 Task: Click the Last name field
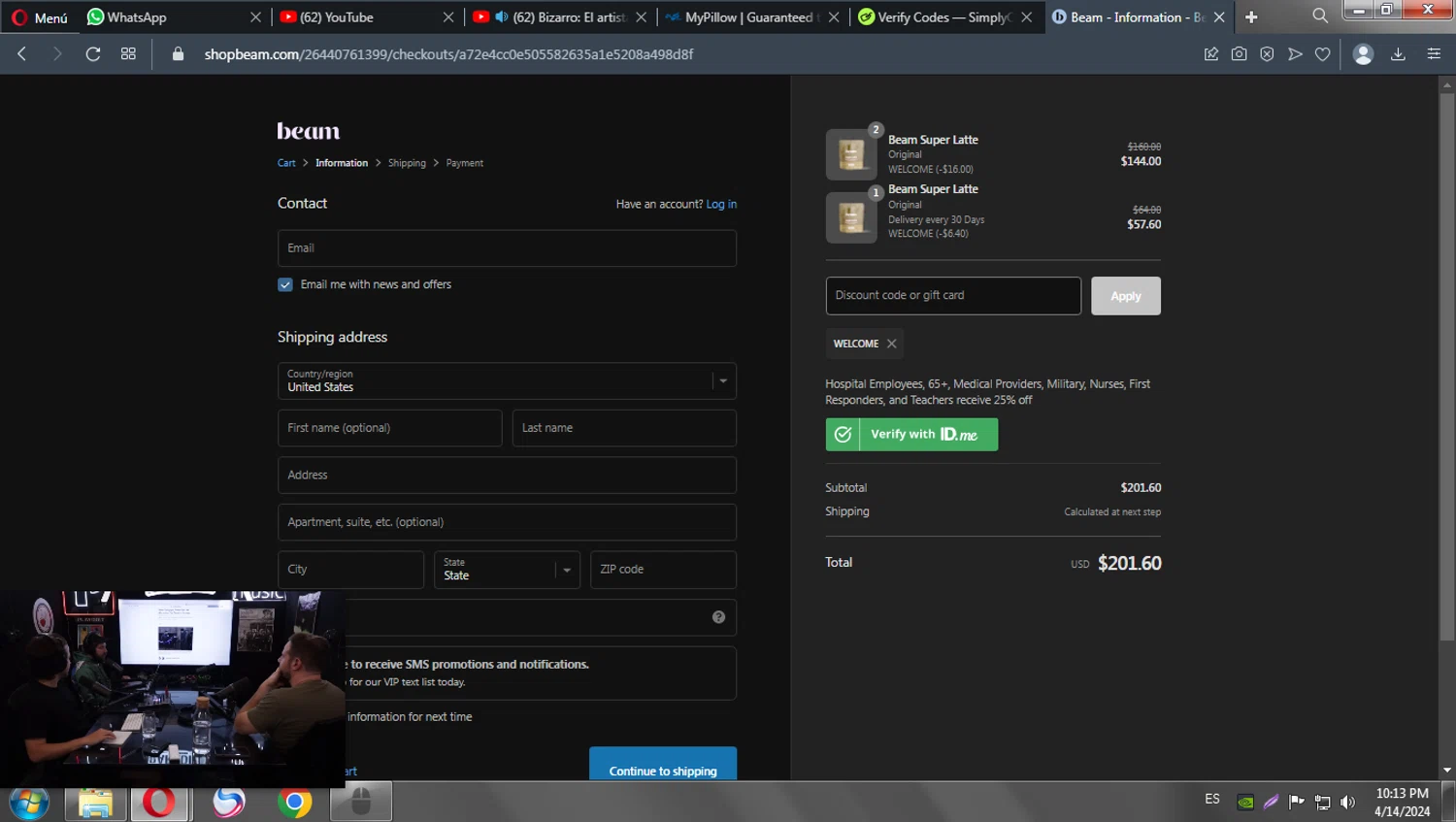tap(624, 428)
